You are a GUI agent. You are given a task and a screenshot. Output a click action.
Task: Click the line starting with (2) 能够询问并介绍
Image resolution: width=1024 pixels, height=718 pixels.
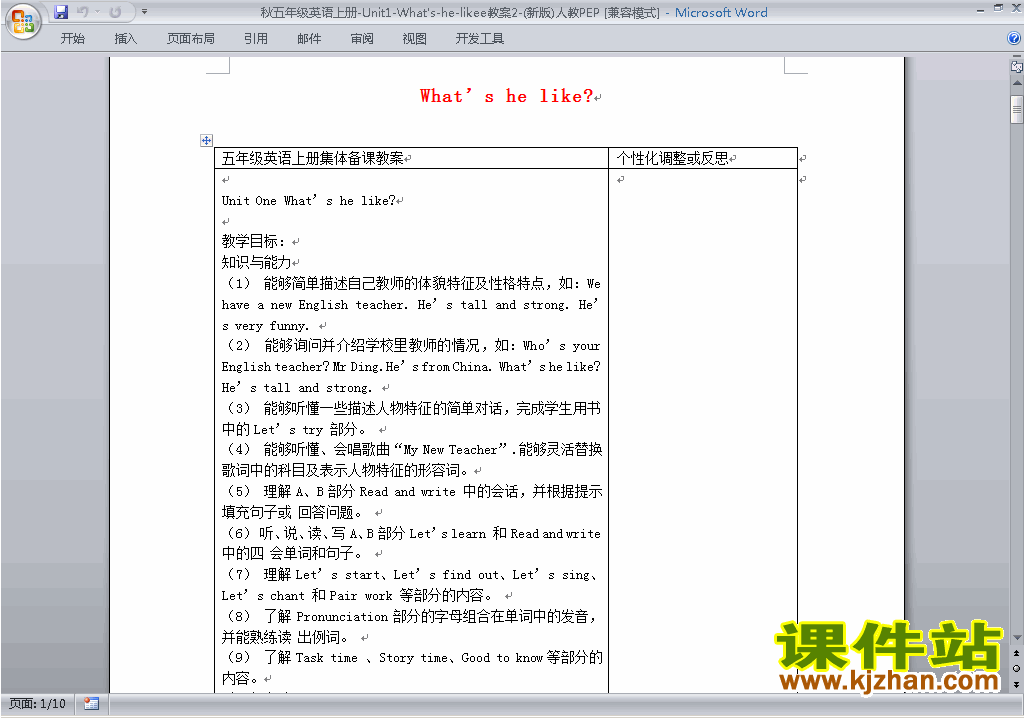click(413, 346)
